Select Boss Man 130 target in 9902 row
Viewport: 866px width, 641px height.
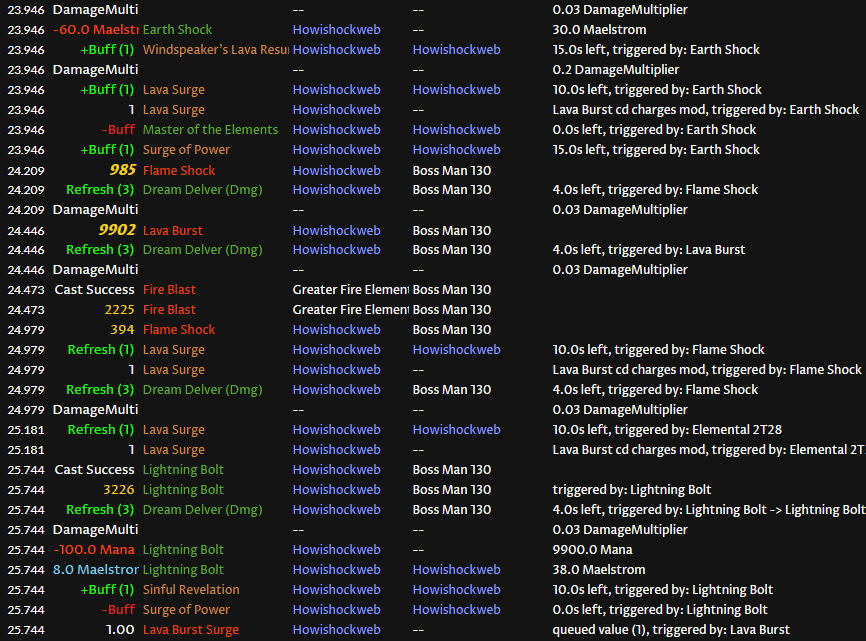click(452, 231)
